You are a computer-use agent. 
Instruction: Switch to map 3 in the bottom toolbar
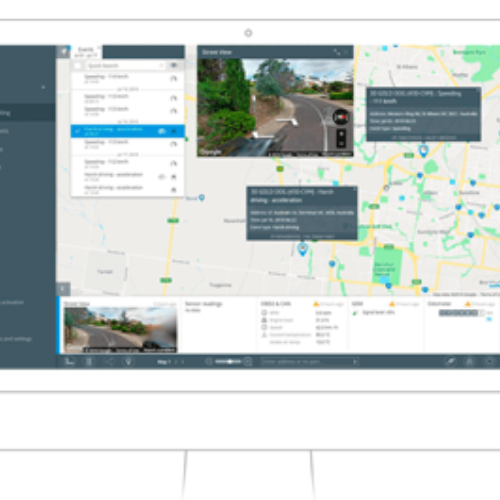point(182,362)
